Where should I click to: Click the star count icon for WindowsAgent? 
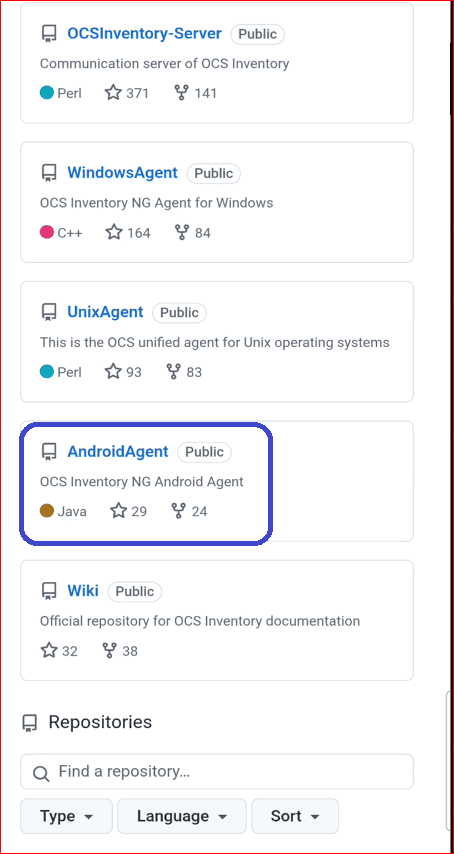(x=114, y=233)
